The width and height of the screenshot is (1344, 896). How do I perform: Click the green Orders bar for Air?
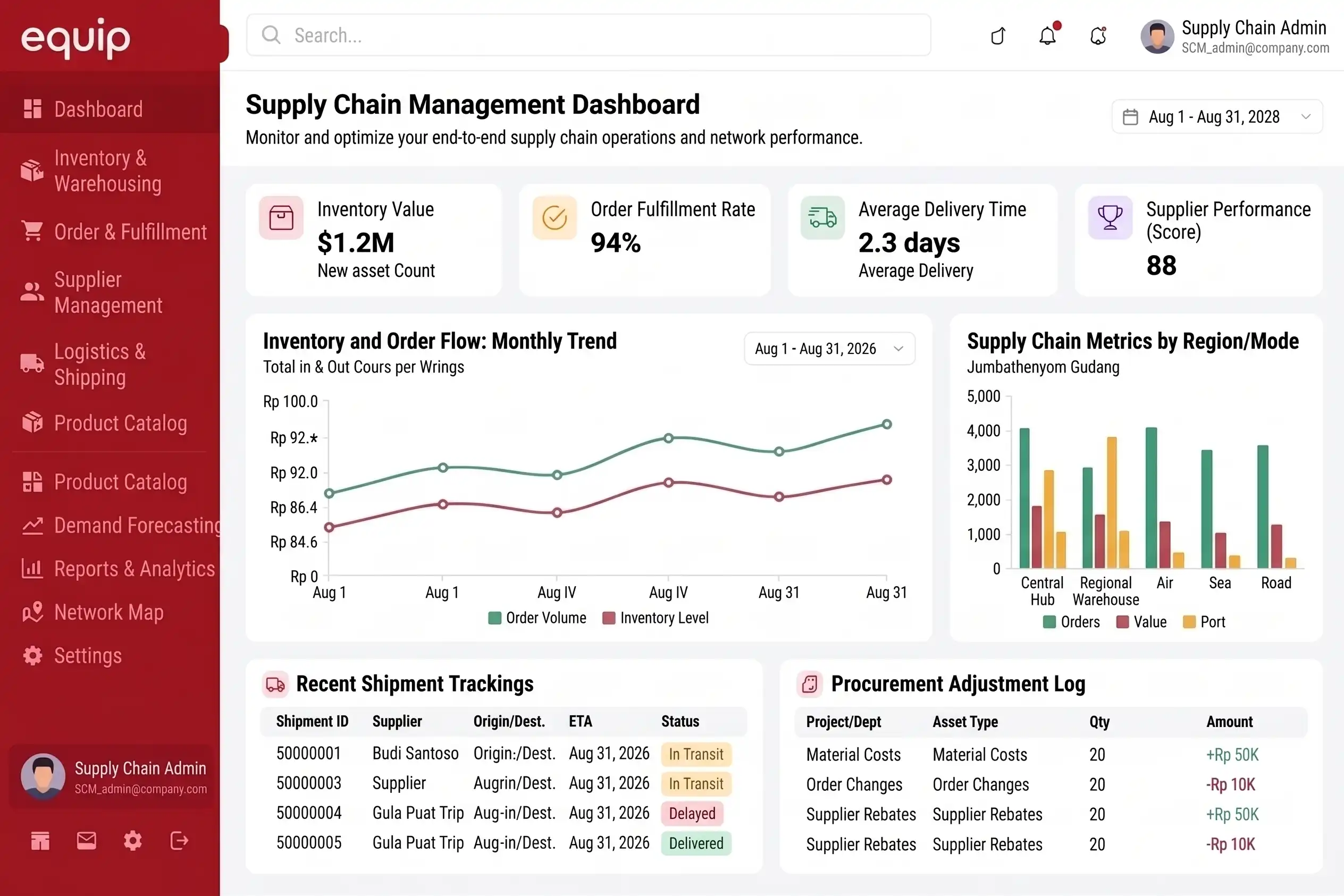(x=1152, y=497)
